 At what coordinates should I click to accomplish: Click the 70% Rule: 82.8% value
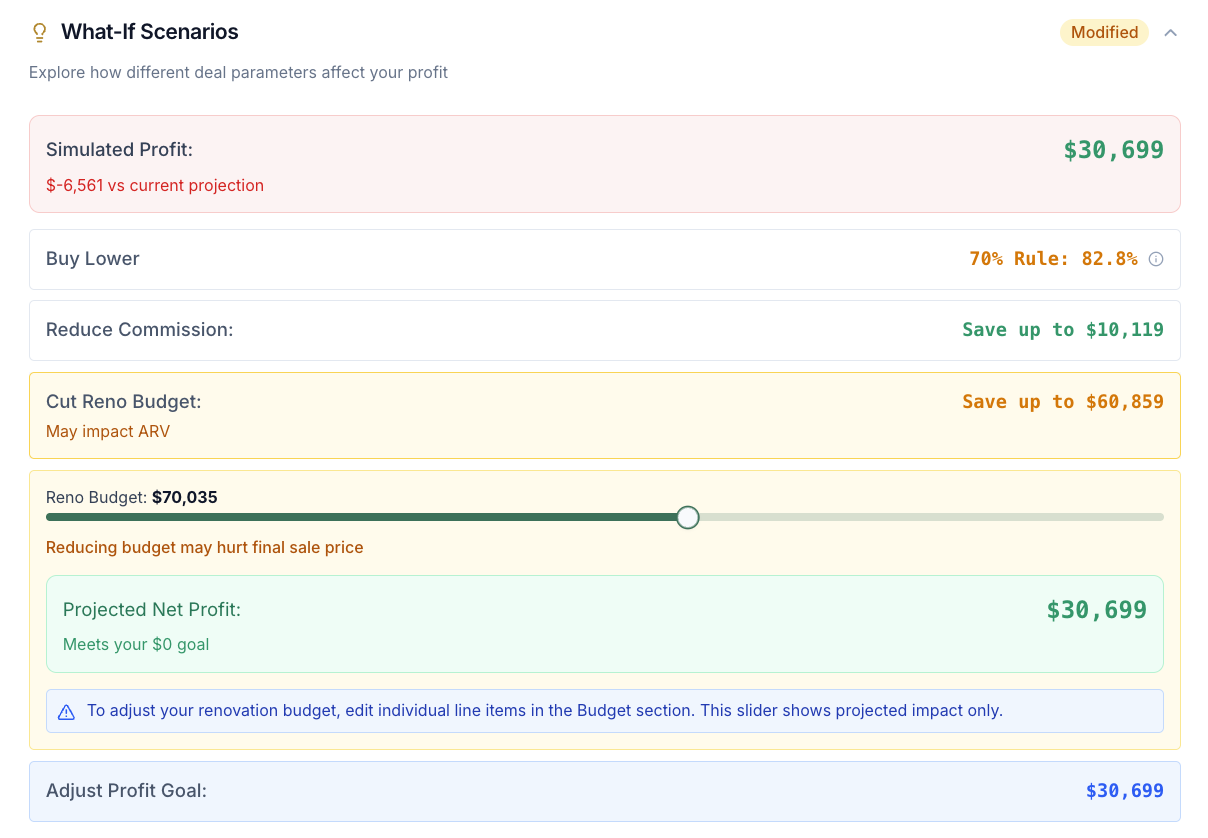(x=1053, y=259)
